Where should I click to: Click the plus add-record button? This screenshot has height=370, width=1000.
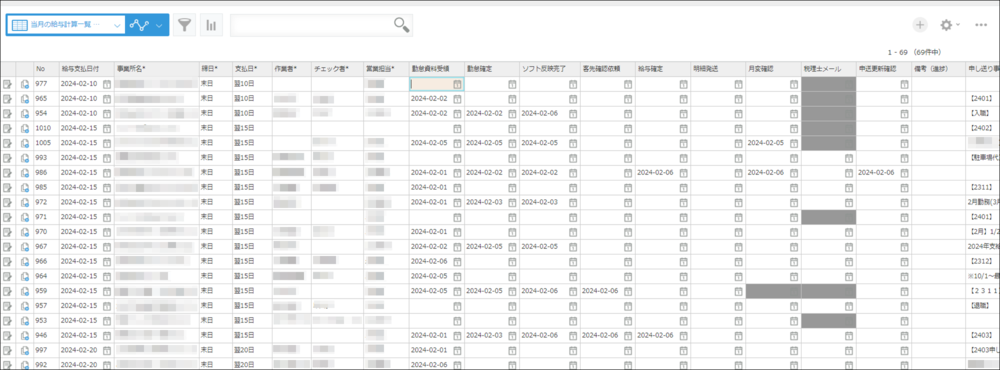pyautogui.click(x=920, y=25)
